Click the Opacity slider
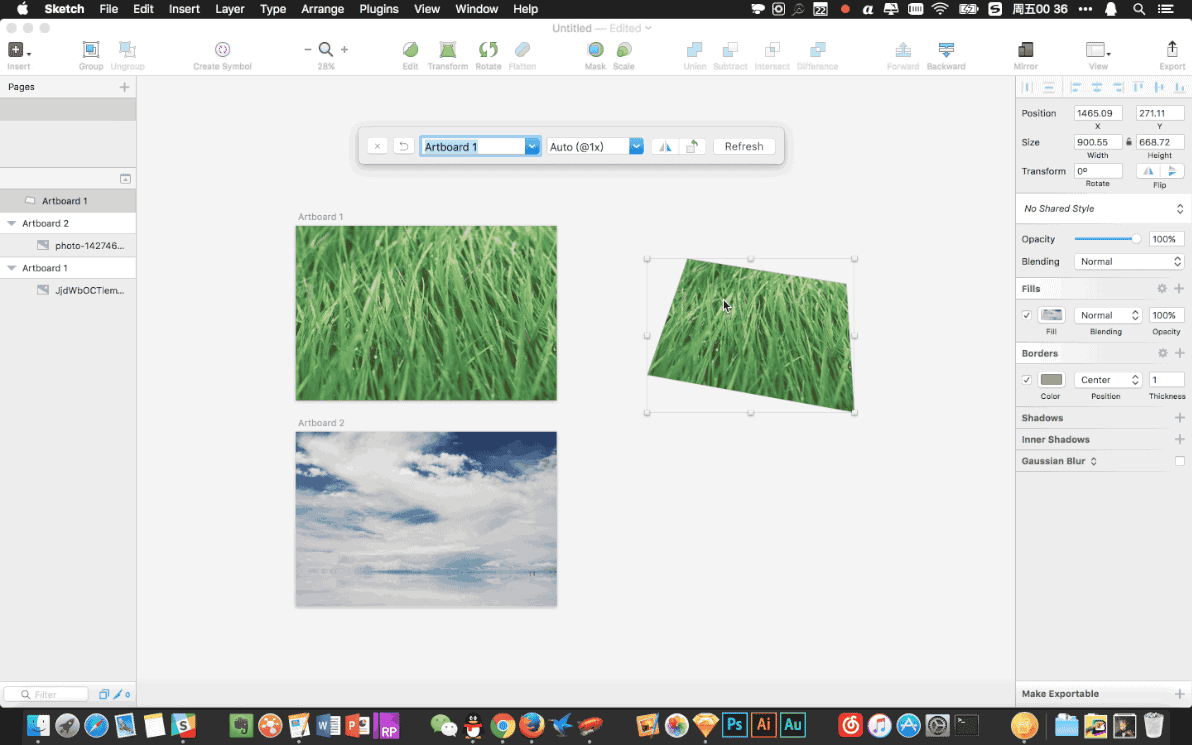 [x=1108, y=239]
